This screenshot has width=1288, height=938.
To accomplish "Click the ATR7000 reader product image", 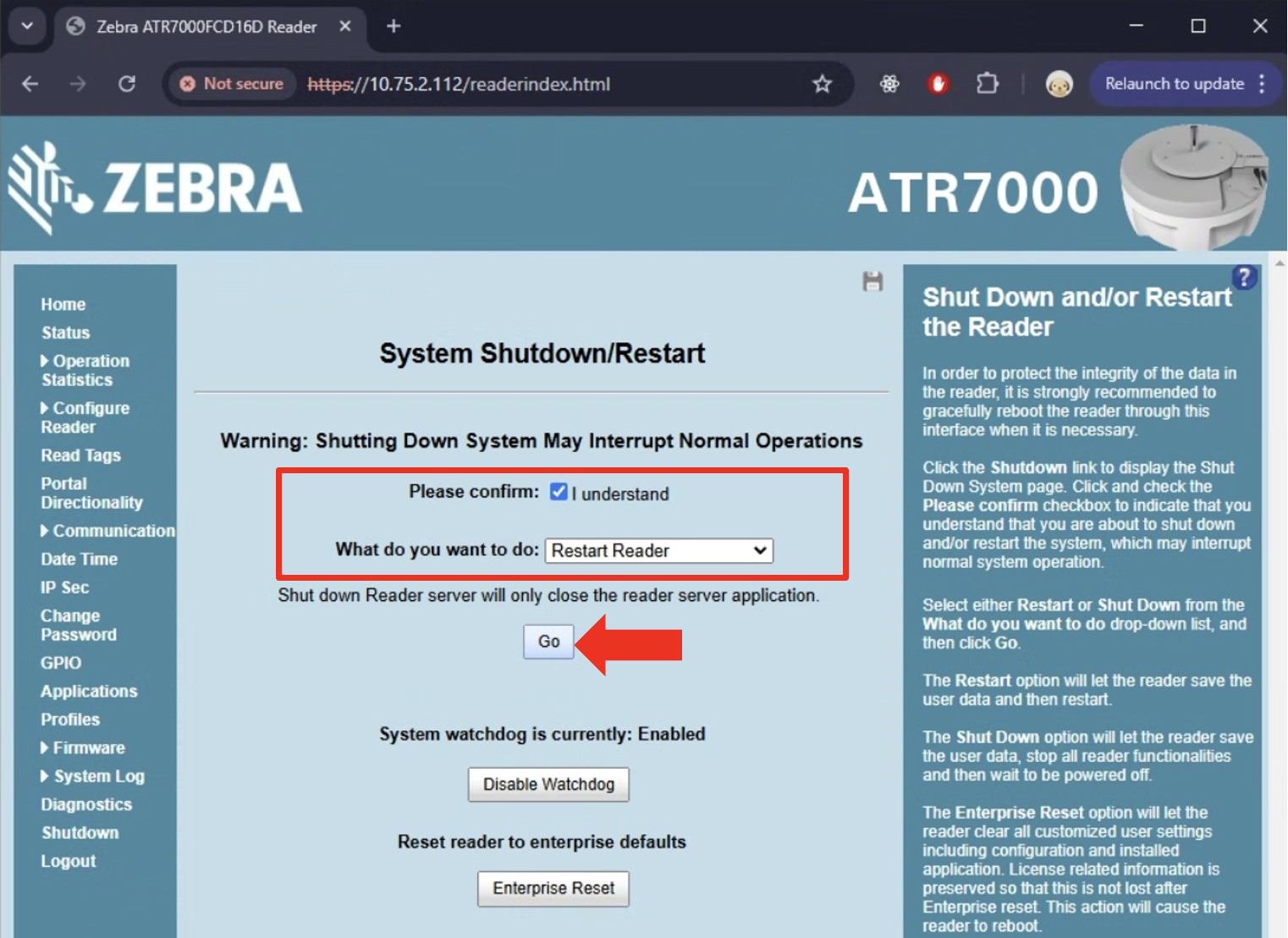I will (x=1194, y=186).
